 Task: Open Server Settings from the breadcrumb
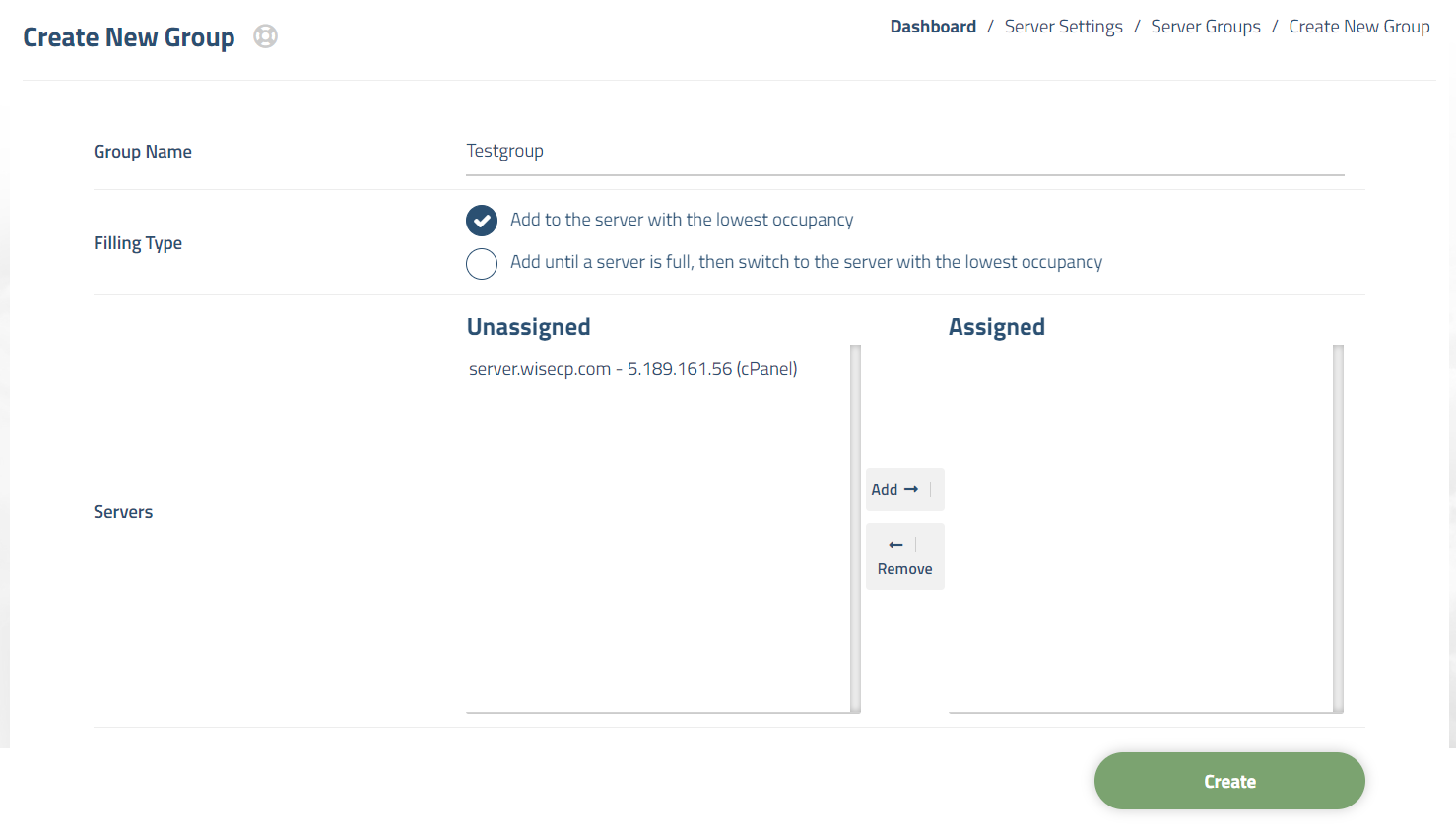(1063, 27)
